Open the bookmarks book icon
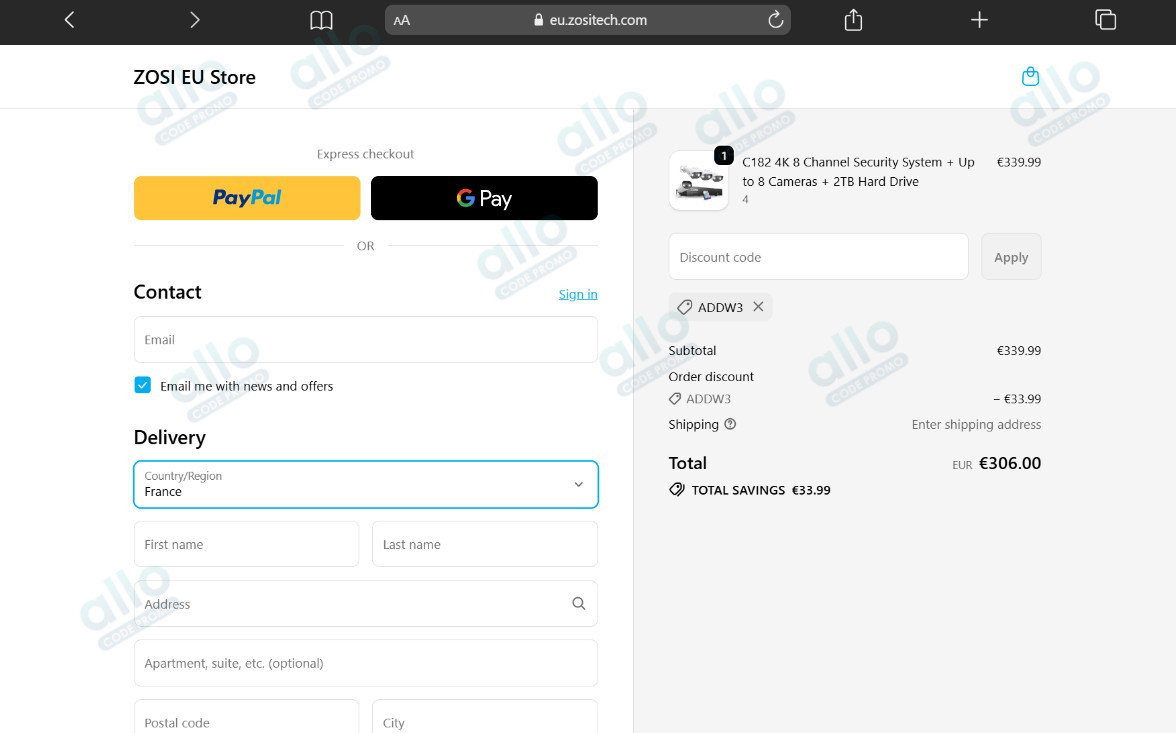This screenshot has height=733, width=1176. [321, 20]
